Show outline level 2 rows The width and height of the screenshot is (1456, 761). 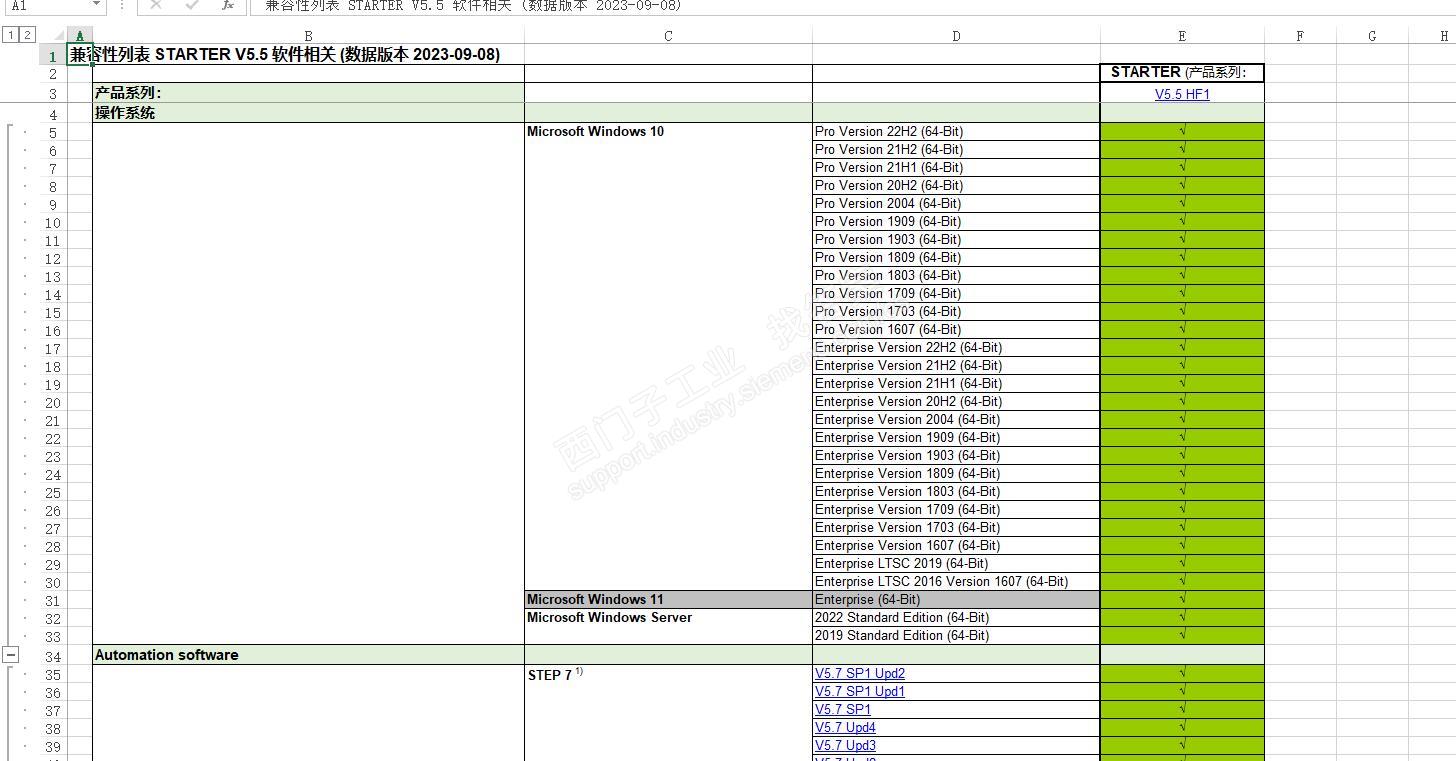click(26, 35)
